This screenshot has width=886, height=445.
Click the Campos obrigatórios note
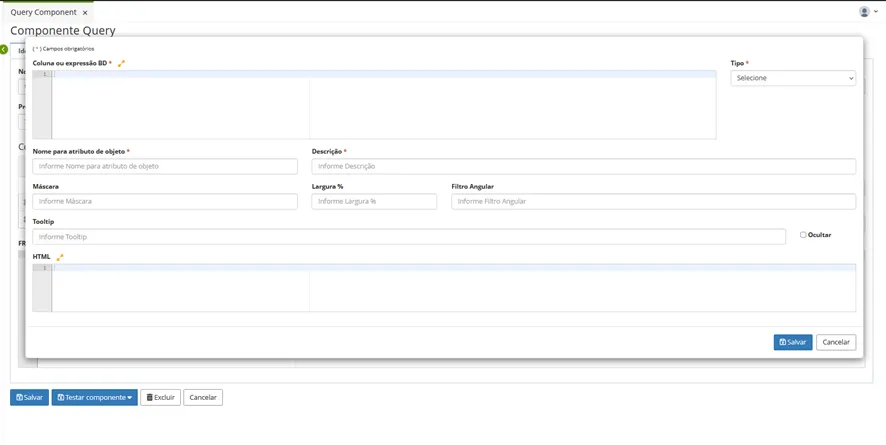click(63, 49)
